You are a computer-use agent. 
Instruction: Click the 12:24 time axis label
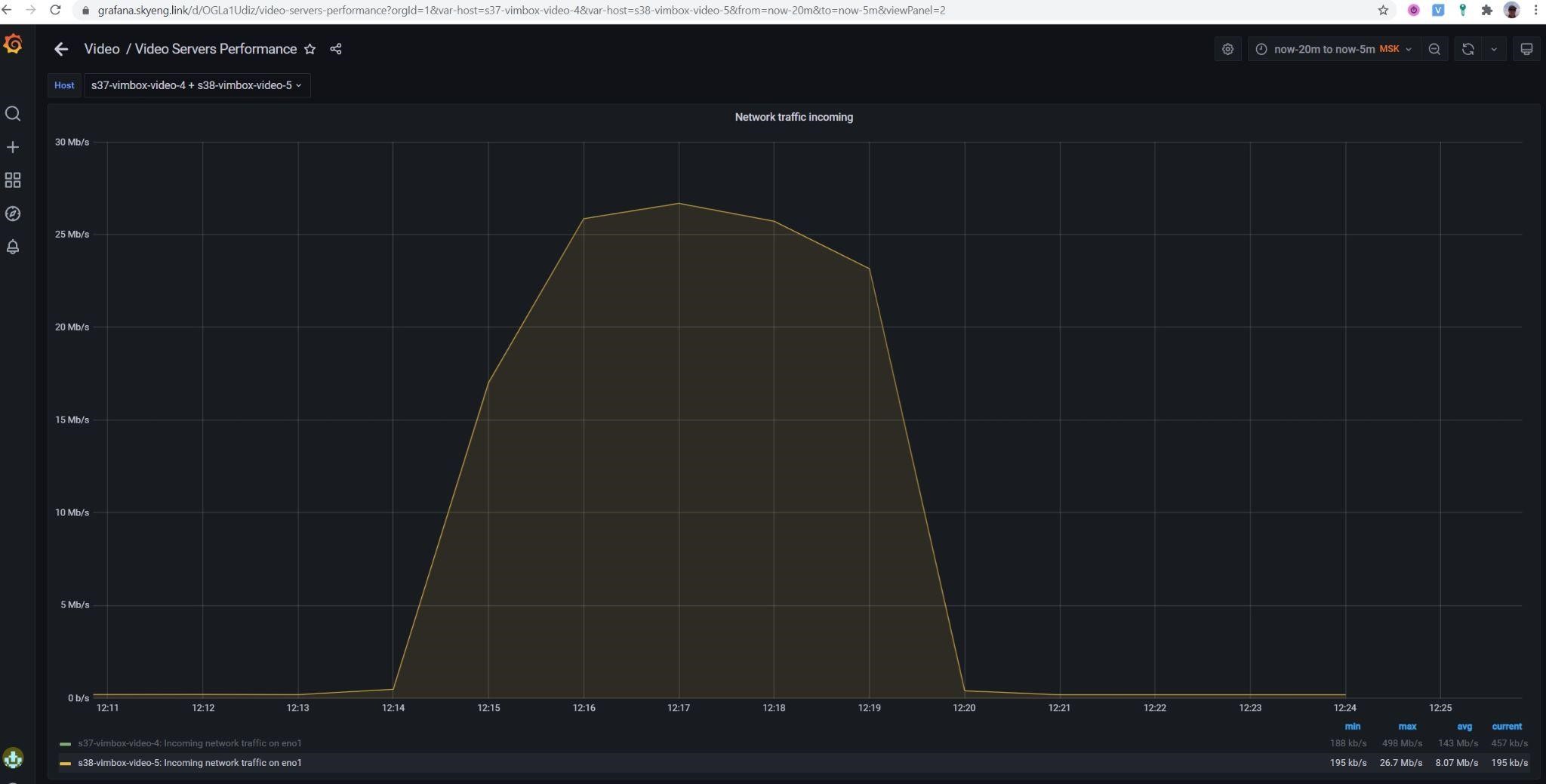pyautogui.click(x=1345, y=708)
